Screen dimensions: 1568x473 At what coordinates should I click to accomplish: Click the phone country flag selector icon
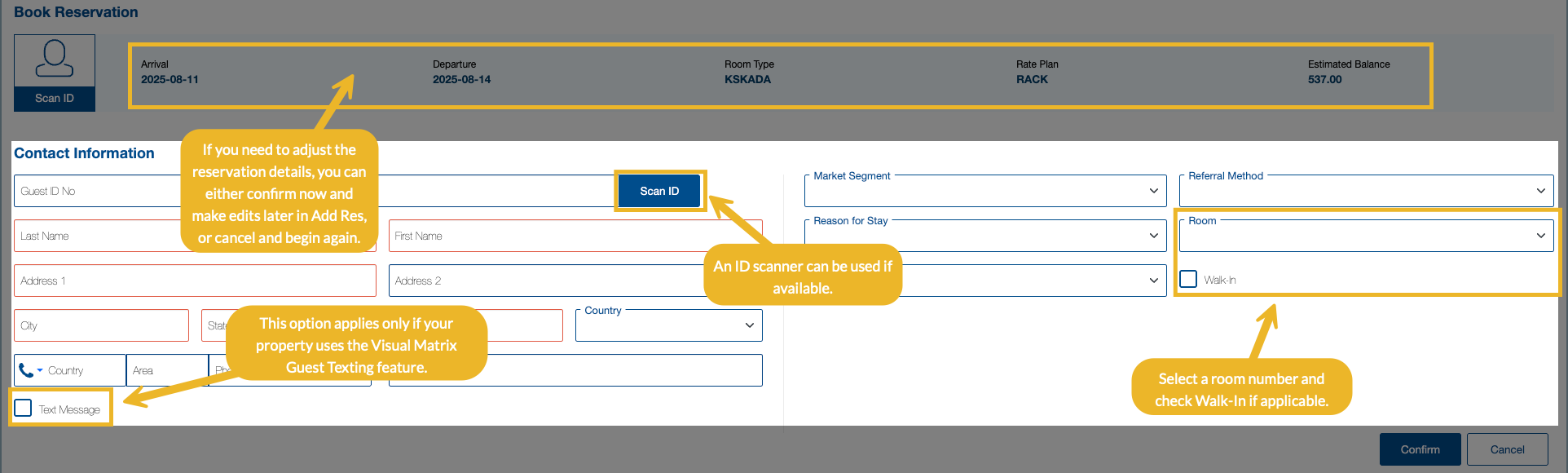click(30, 370)
